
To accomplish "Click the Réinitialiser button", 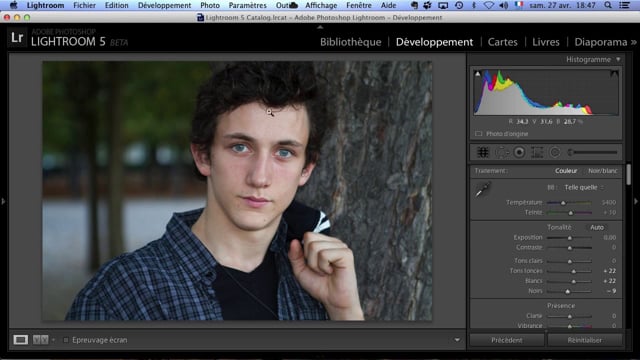I will click(x=584, y=340).
